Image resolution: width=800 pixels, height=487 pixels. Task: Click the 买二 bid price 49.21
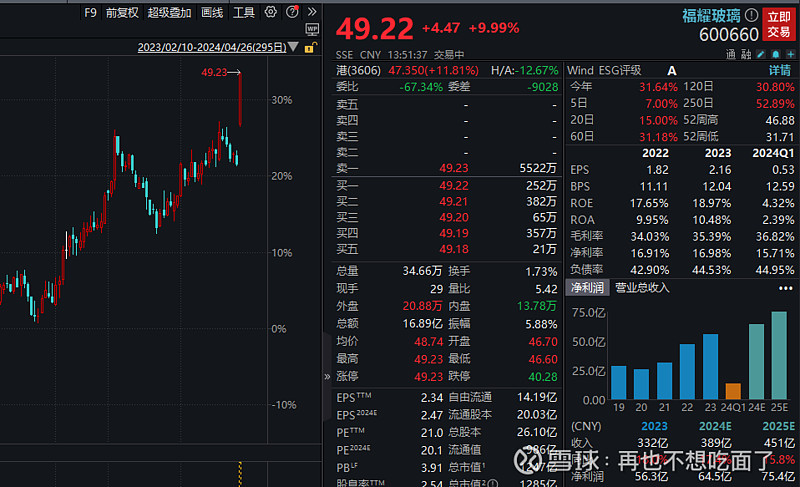454,201
